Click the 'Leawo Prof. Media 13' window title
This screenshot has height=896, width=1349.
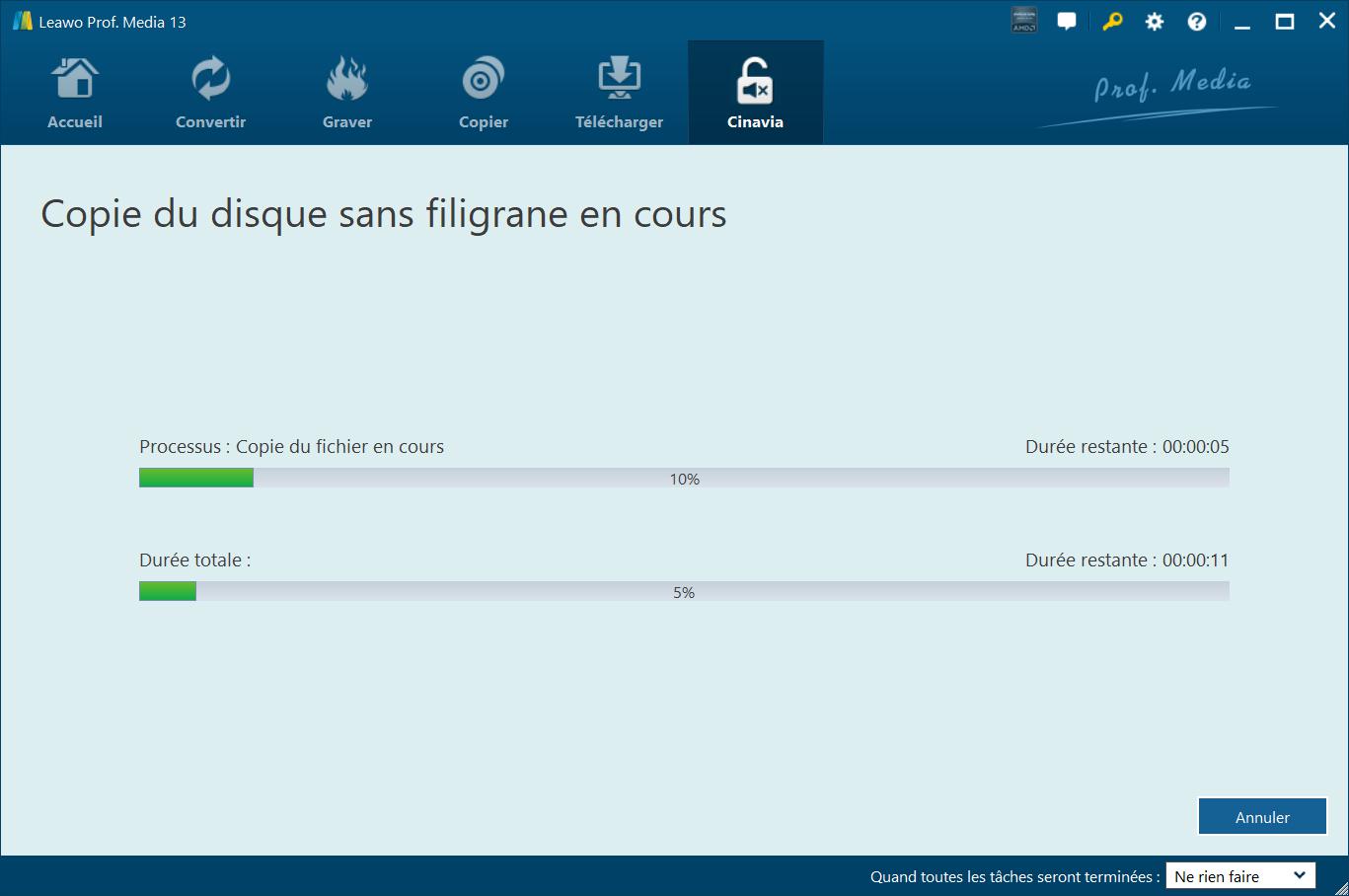coord(112,22)
